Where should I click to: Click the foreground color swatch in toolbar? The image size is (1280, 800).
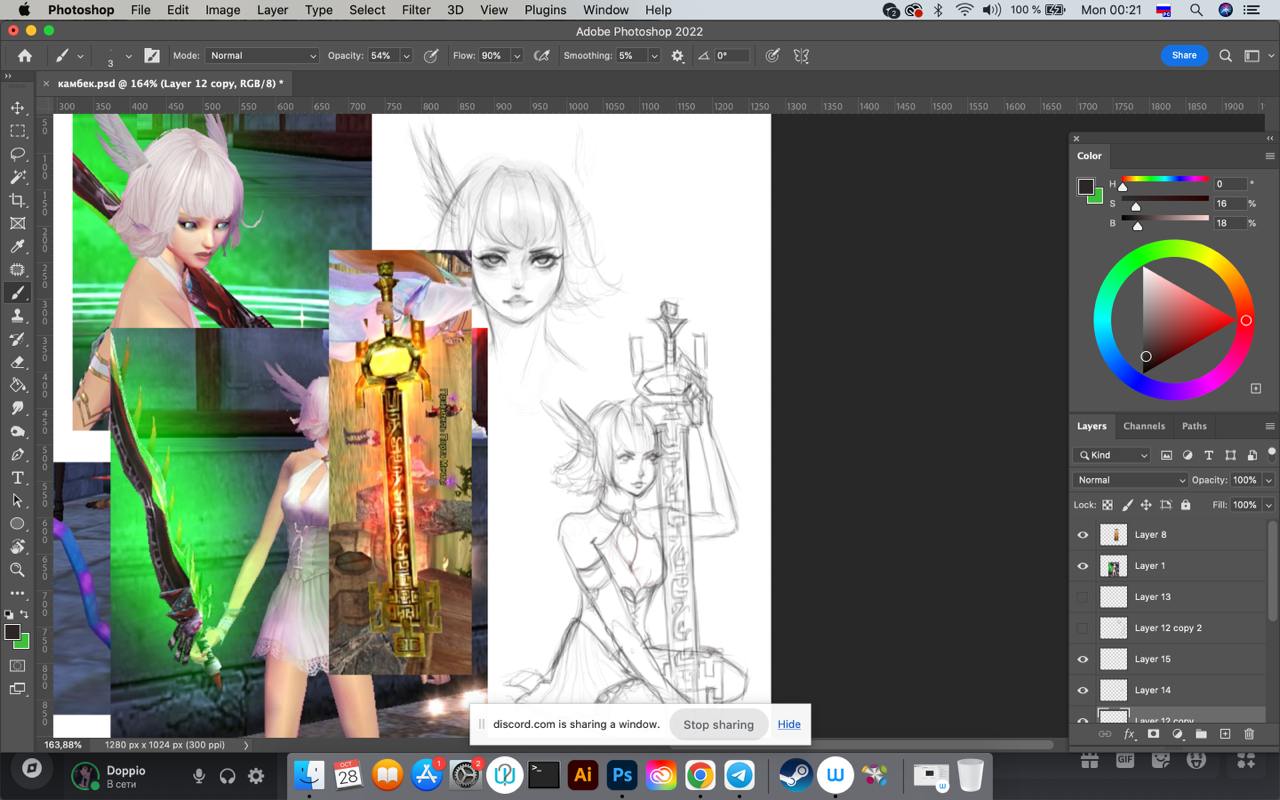point(12,632)
